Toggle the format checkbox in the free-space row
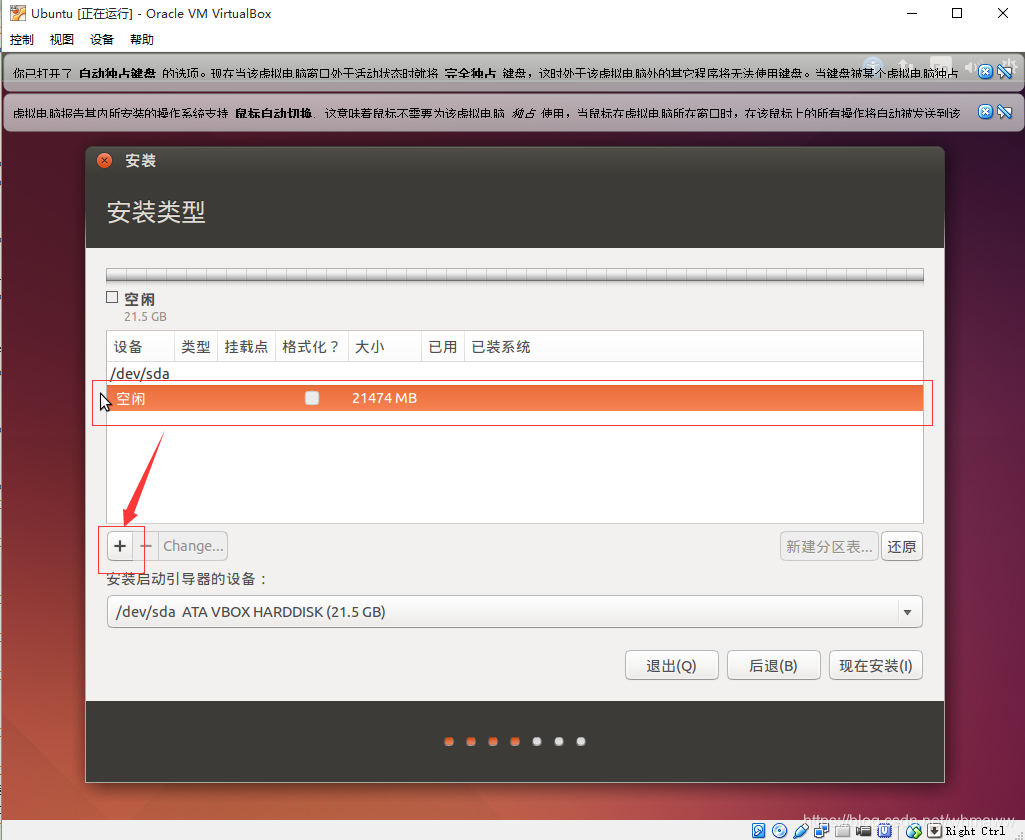Viewport: 1025px width, 840px height. click(312, 398)
